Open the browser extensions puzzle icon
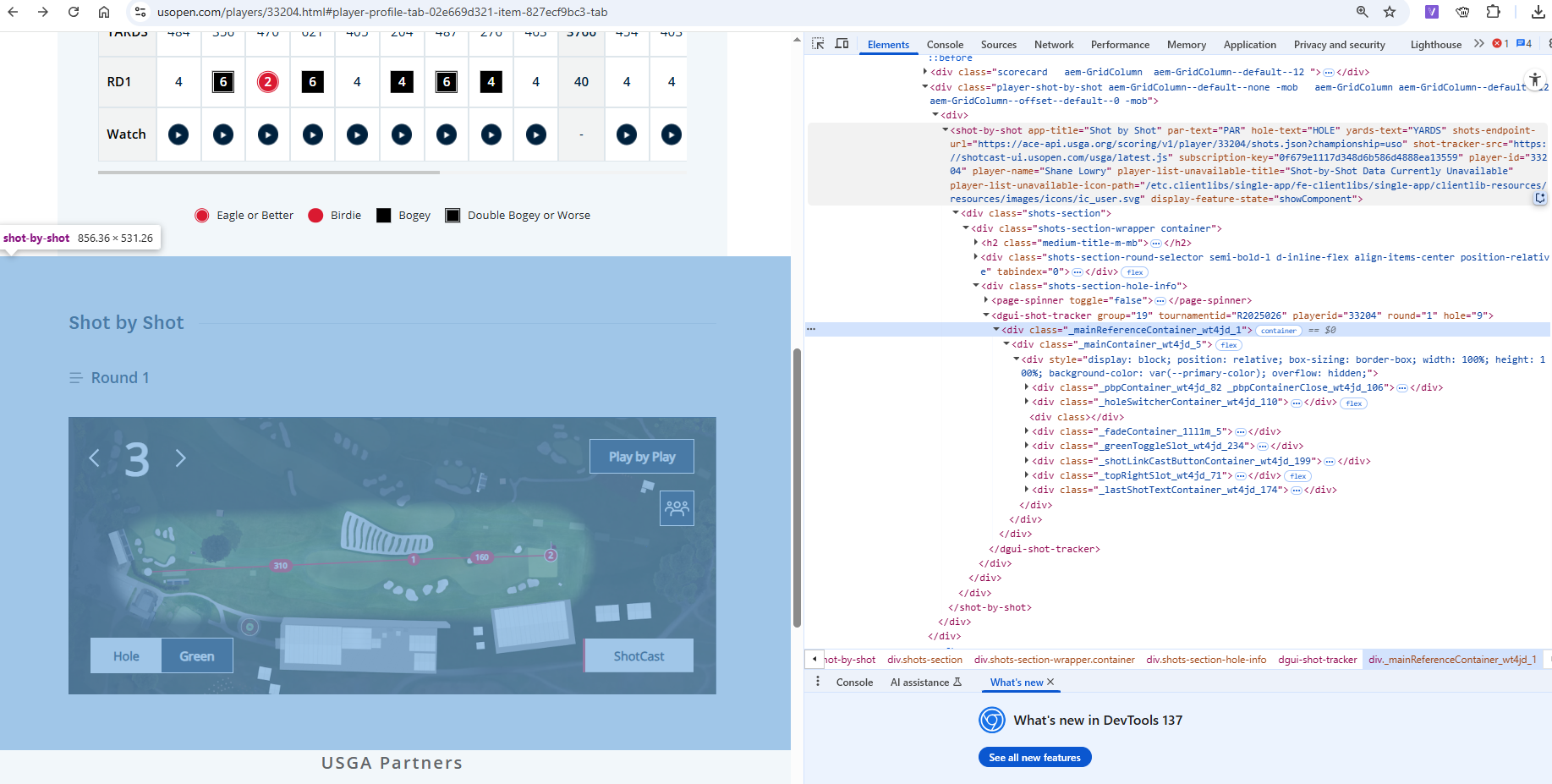Image resolution: width=1552 pixels, height=784 pixels. coord(1493,12)
